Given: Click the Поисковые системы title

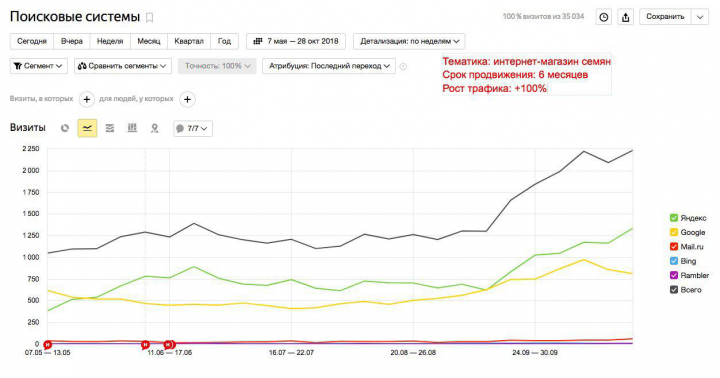Looking at the screenshot, I should (75, 17).
